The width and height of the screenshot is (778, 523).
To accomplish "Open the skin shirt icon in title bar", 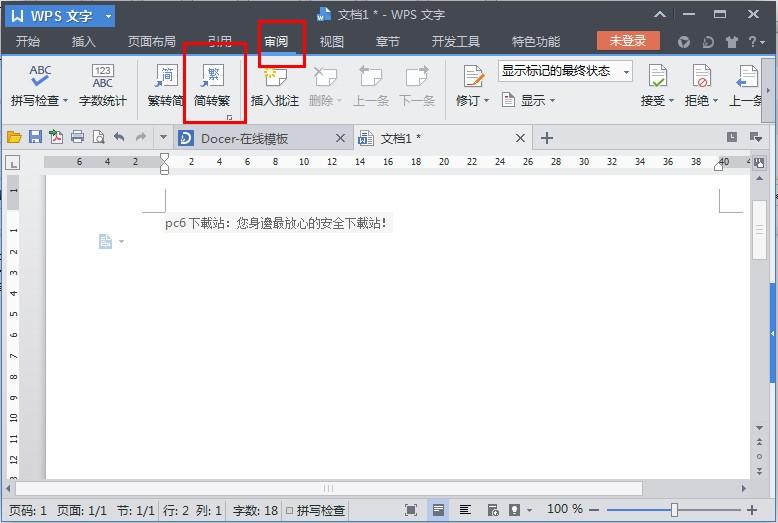I will pyautogui.click(x=731, y=42).
